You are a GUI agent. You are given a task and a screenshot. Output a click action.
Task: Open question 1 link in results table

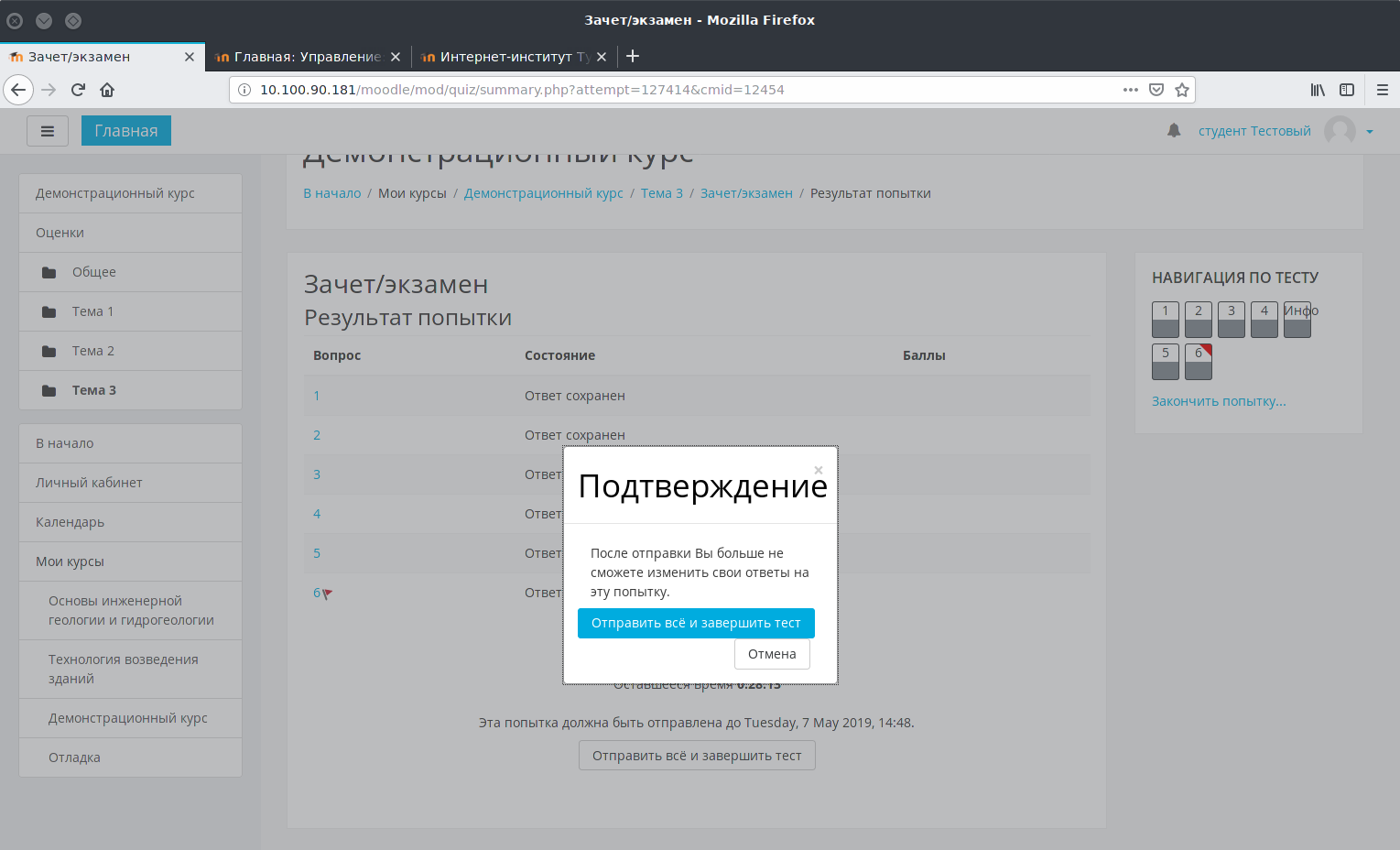(317, 396)
